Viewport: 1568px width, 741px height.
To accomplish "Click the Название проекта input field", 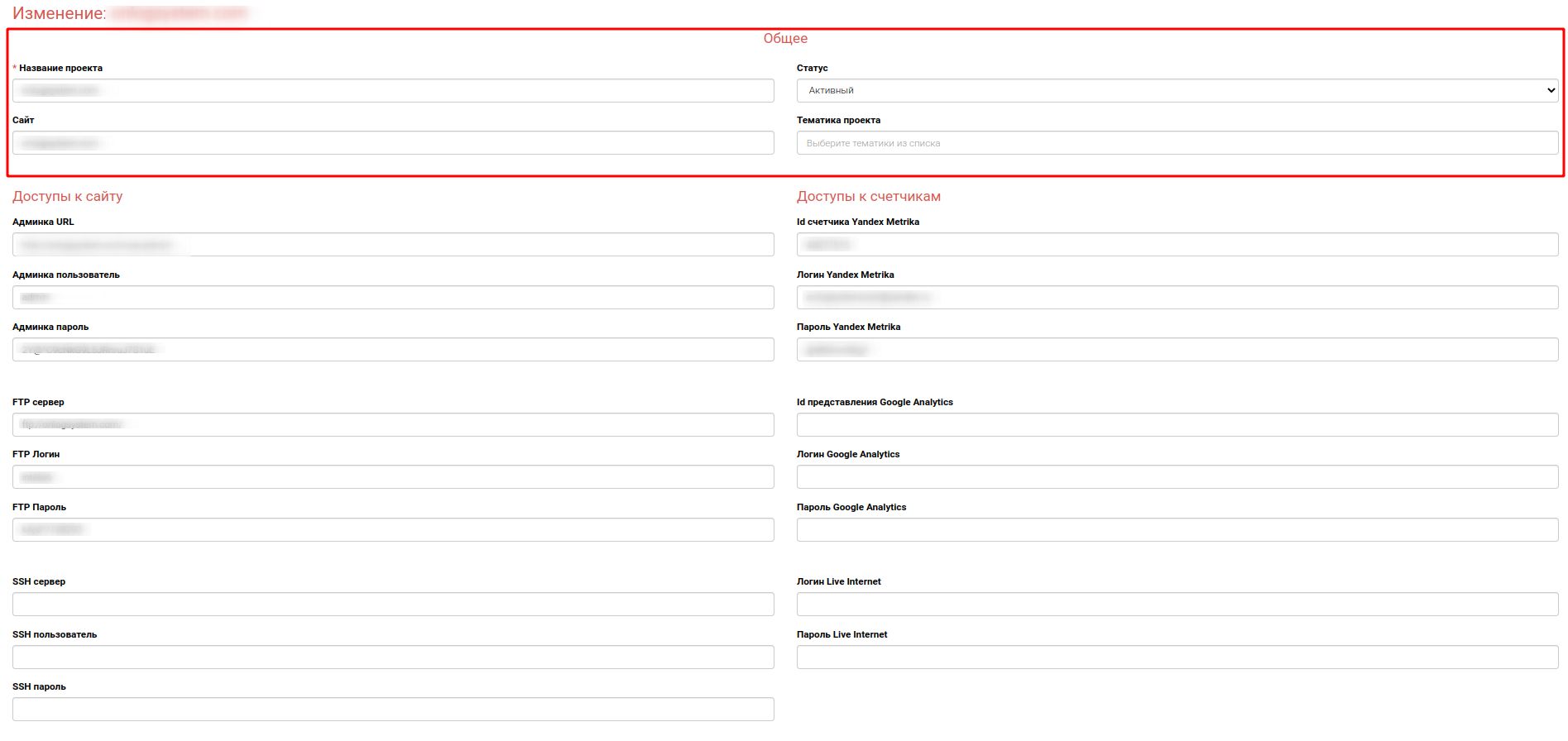I will 393,91.
